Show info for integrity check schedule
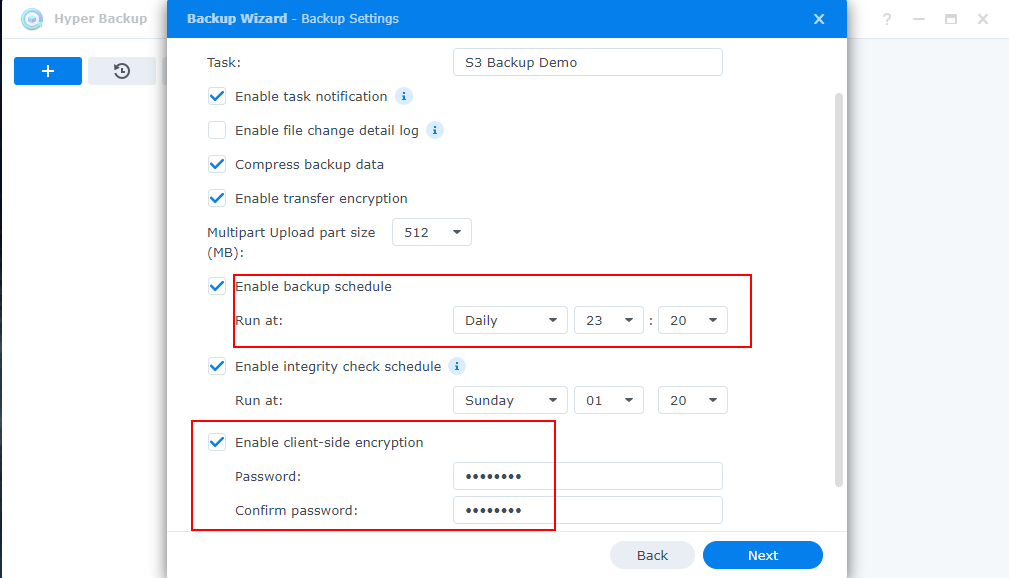The image size is (1009, 578). pos(457,366)
